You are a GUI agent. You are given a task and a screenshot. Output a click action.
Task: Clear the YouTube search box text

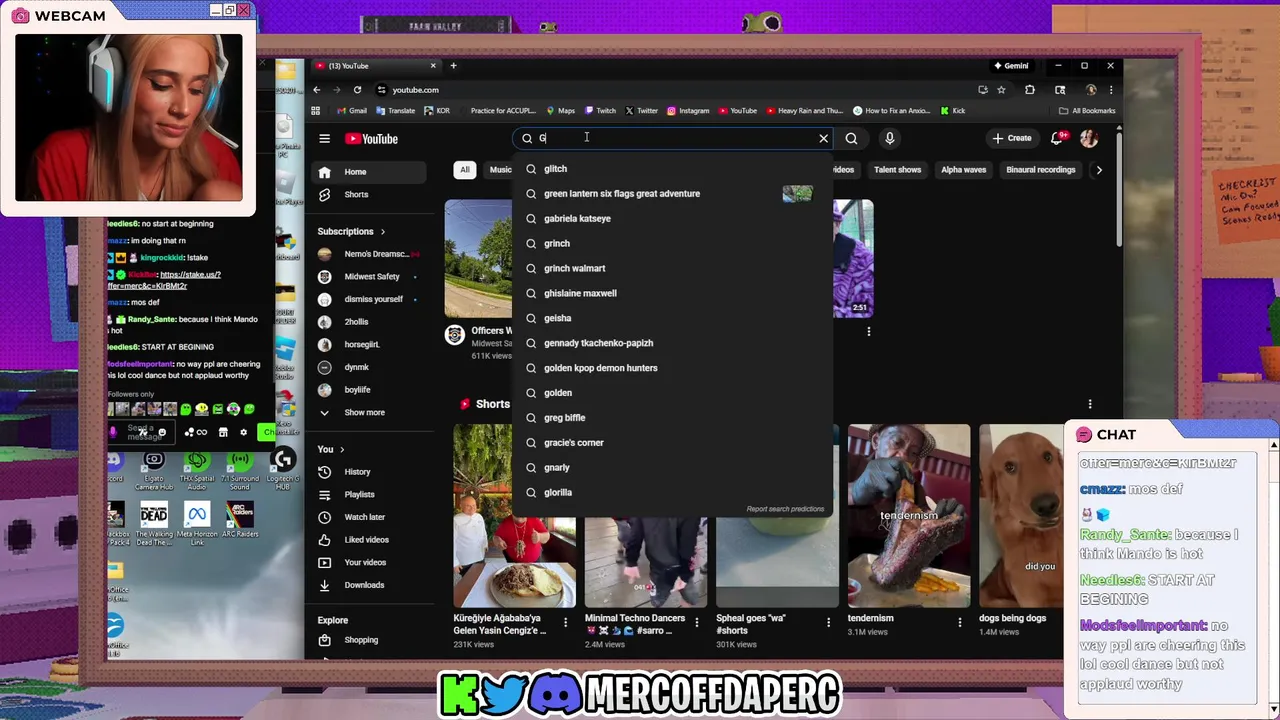click(824, 138)
